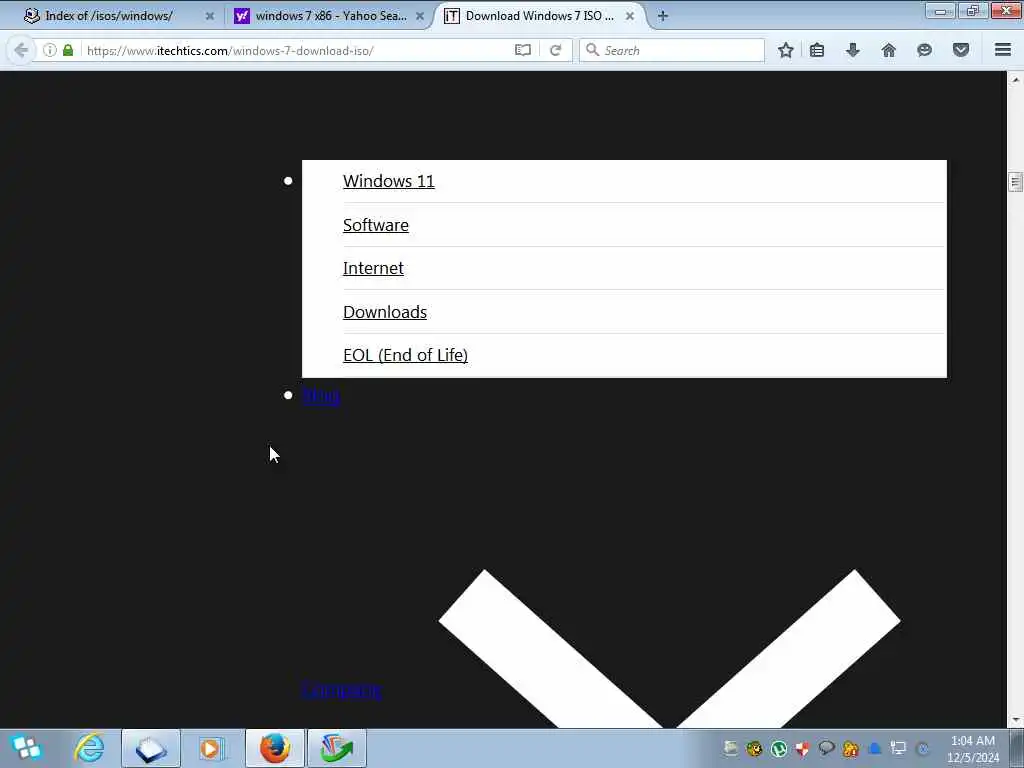The image size is (1024, 768).
Task: Click the blue bell tray icon
Action: (x=875, y=748)
